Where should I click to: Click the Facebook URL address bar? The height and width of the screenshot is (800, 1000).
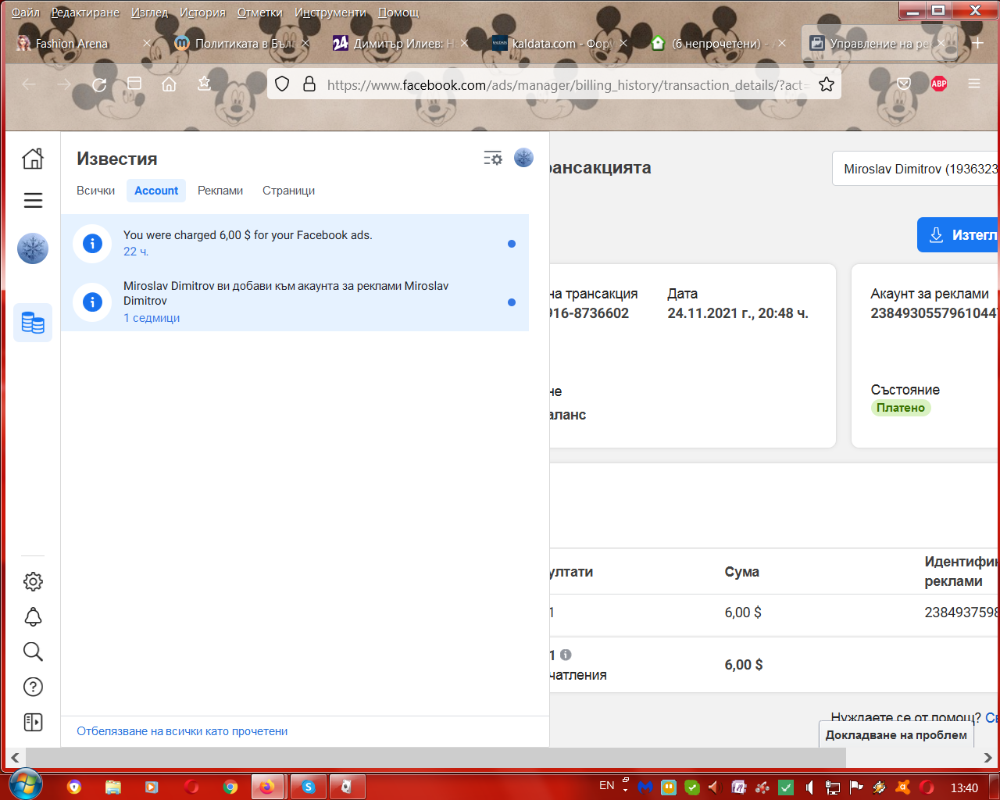[x=563, y=85]
